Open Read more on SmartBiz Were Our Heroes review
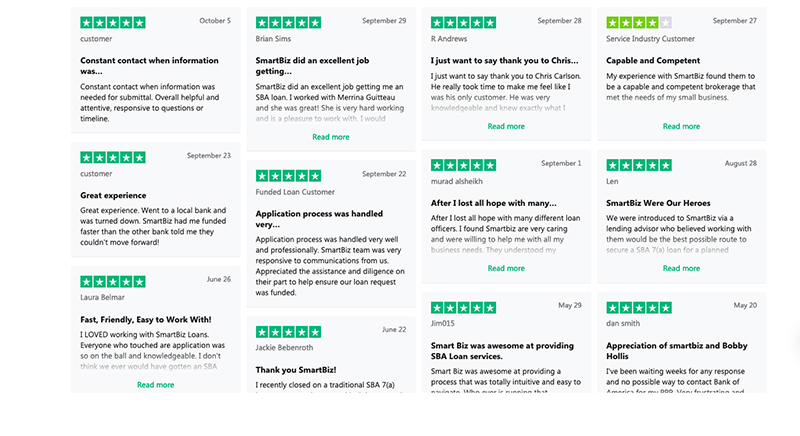Image resolution: width=800 pixels, height=436 pixels. 681,269
